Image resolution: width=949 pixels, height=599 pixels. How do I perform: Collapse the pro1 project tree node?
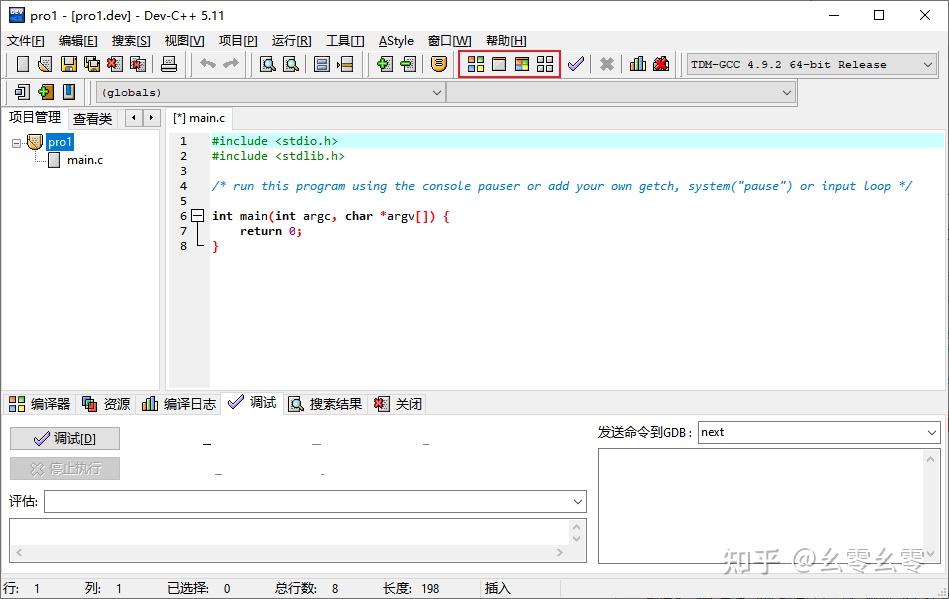pos(16,143)
